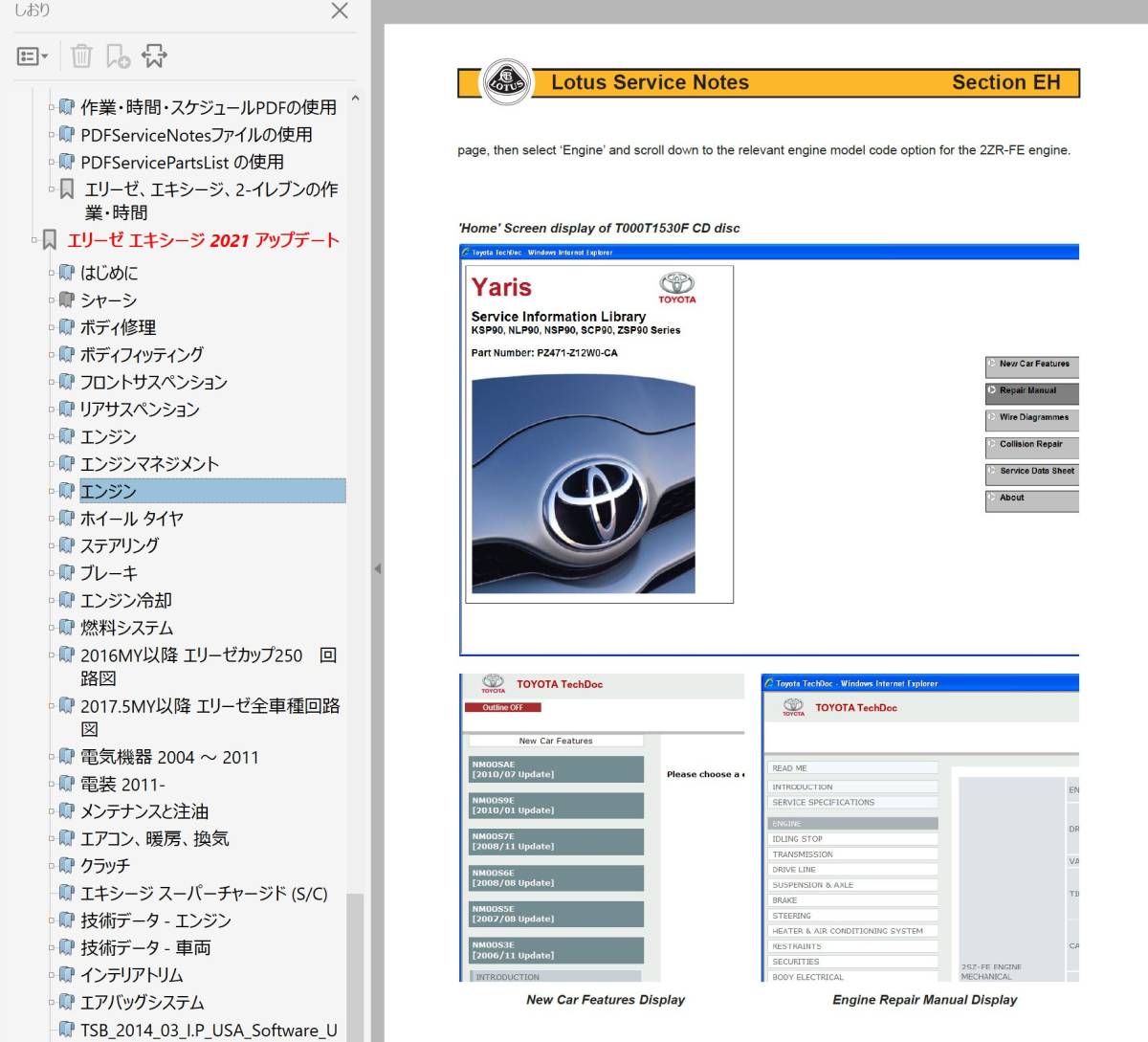Click bookmark icon beside エンジンマネジメント
This screenshot has width=1148, height=1042.
click(67, 463)
